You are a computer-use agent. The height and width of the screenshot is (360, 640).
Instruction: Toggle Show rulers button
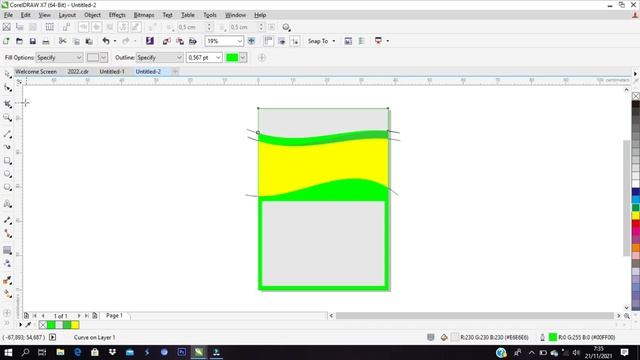268,41
